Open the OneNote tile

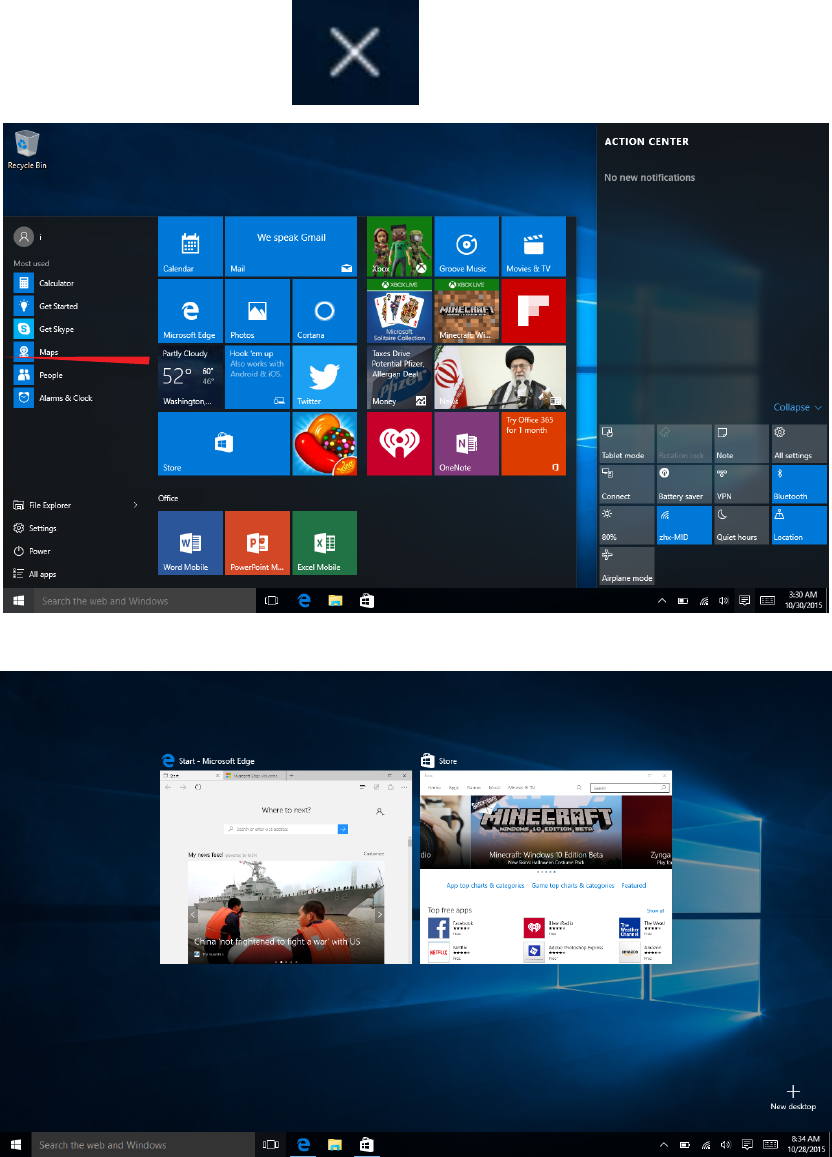(x=466, y=443)
